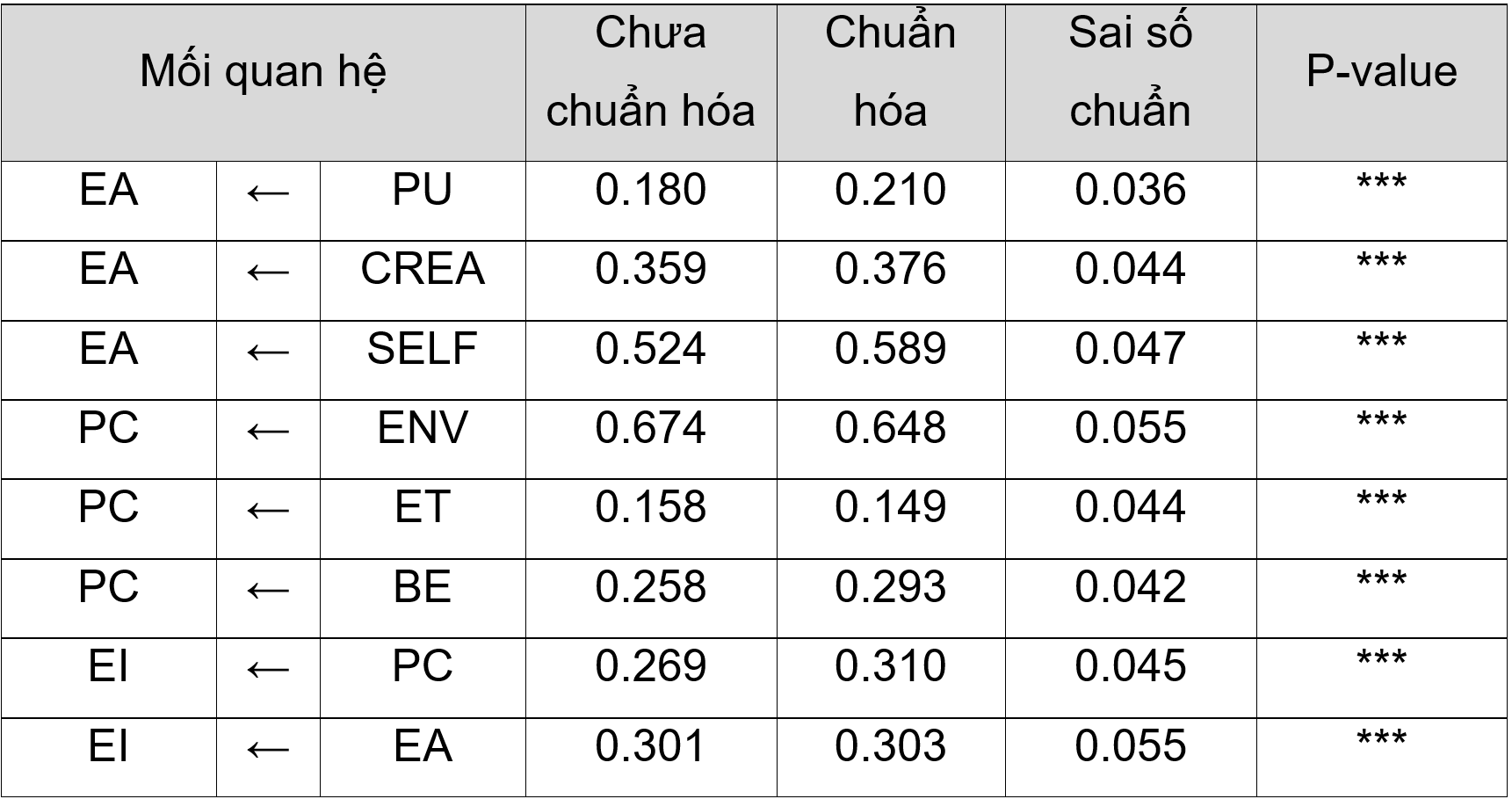Viewport: 1512px width, 799px height.
Task: Select the PU cell in first row
Action: pyautogui.click(x=423, y=201)
